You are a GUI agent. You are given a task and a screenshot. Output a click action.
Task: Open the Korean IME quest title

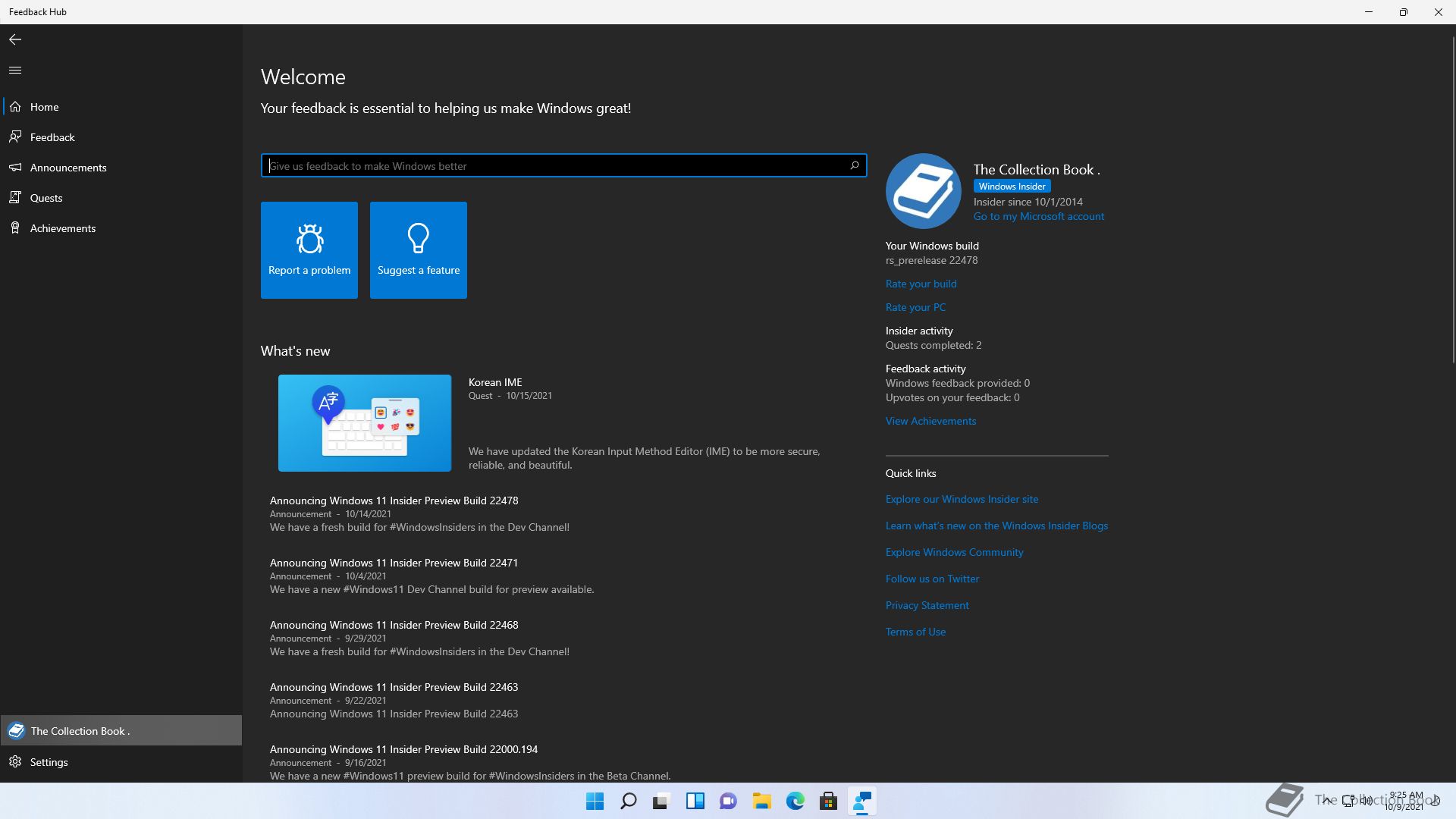(x=495, y=382)
